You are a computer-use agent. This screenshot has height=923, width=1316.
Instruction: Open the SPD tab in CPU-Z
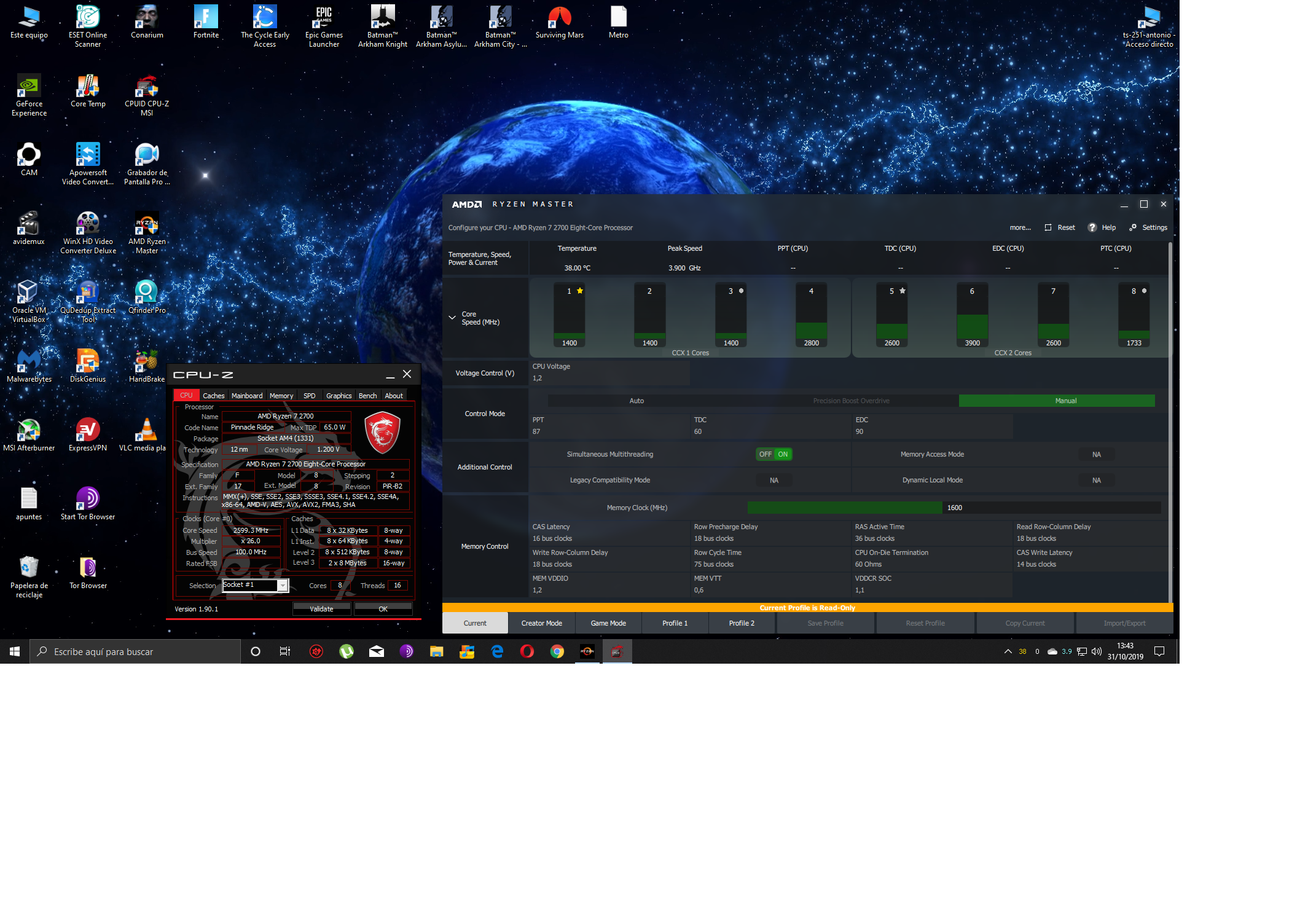[309, 396]
